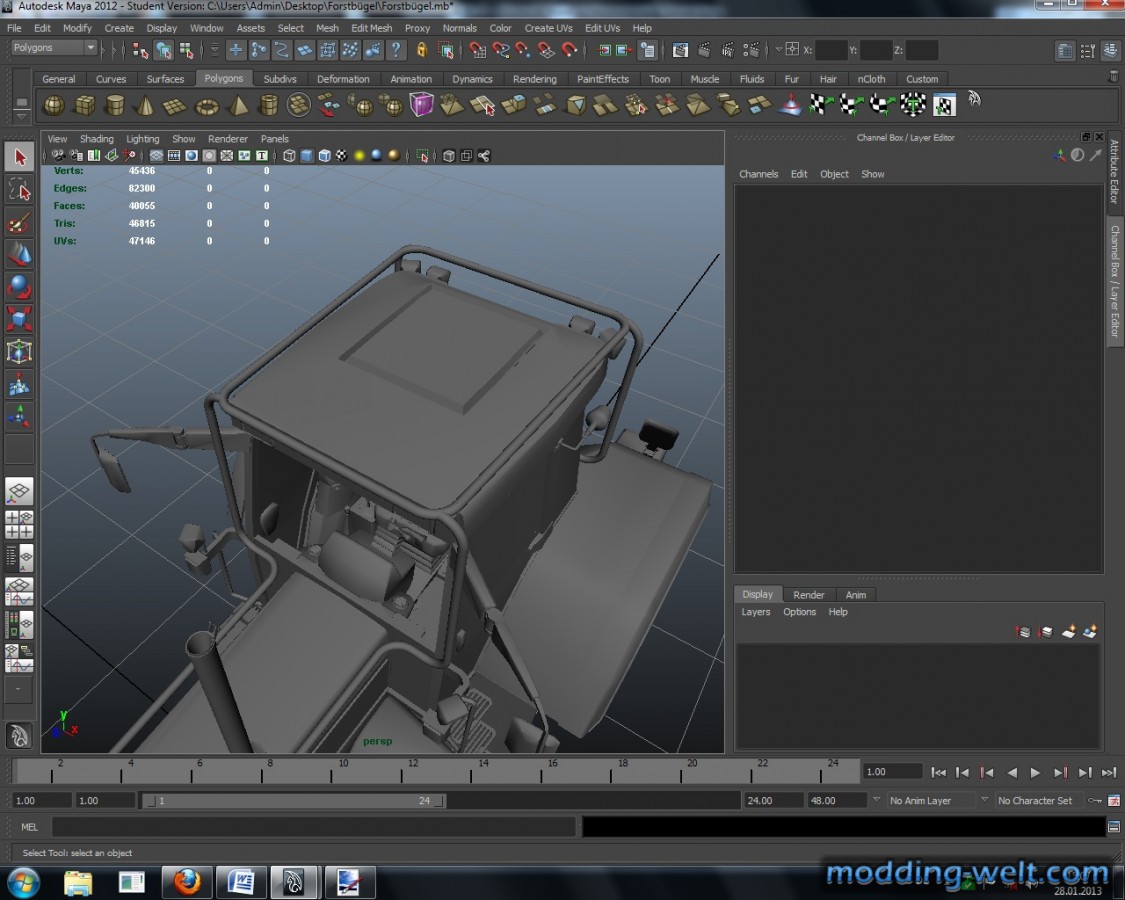
Task: Toggle select by hierarchy mode
Action: (x=140, y=50)
